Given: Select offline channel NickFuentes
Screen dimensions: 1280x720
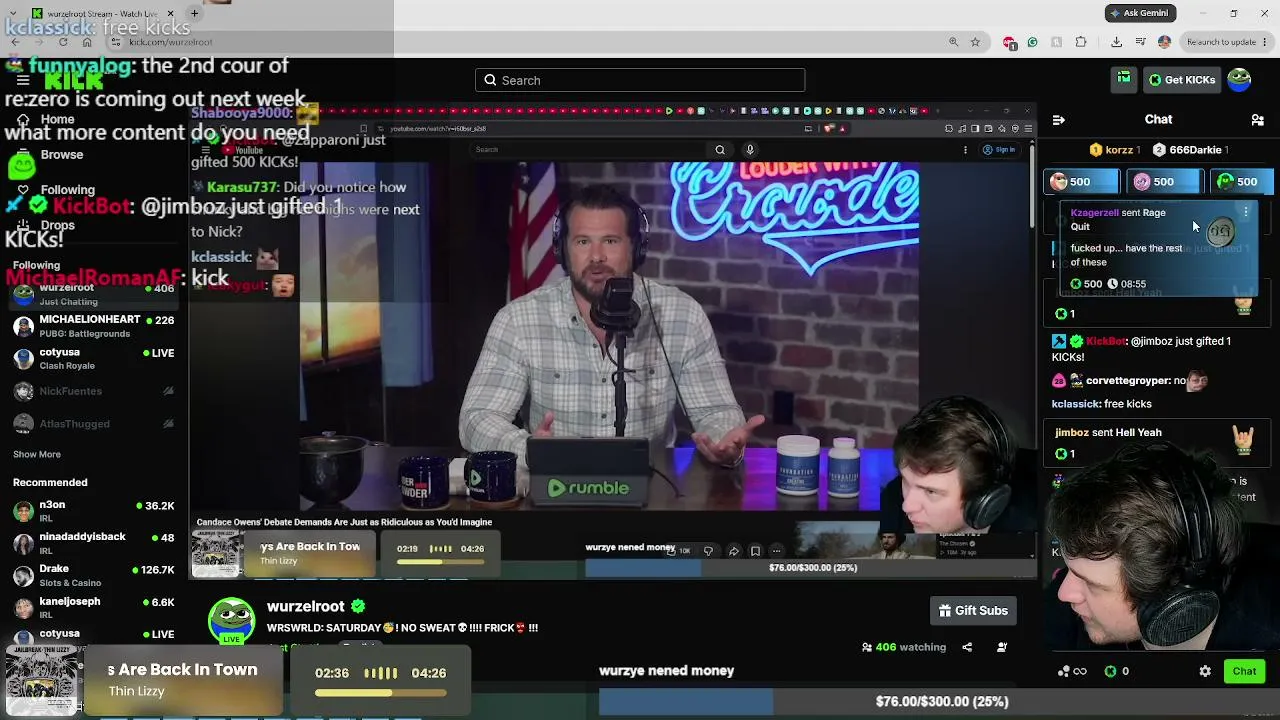Looking at the screenshot, I should click(x=95, y=392).
